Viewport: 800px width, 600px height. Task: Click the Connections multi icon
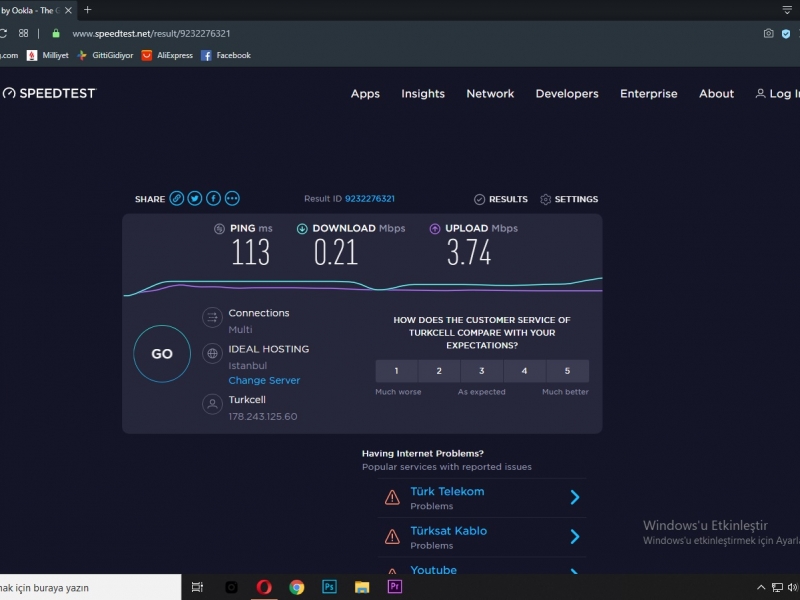click(x=212, y=317)
